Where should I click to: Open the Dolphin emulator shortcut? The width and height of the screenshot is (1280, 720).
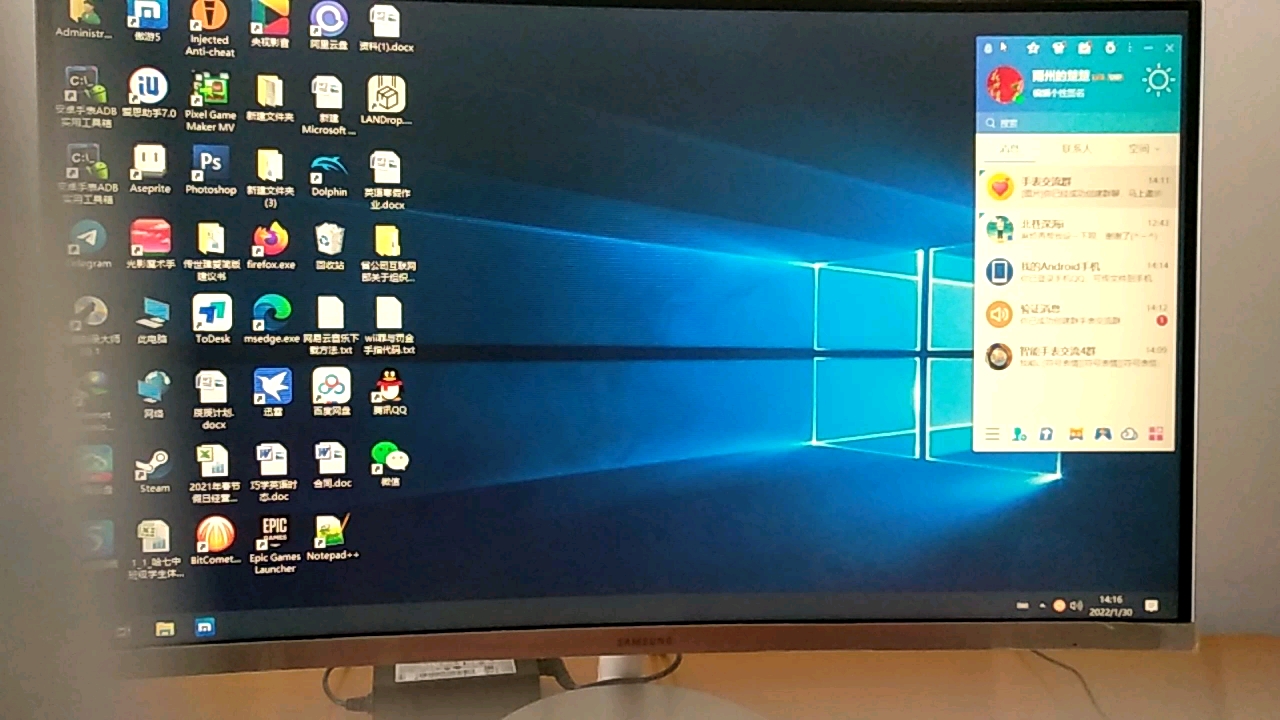click(x=329, y=173)
